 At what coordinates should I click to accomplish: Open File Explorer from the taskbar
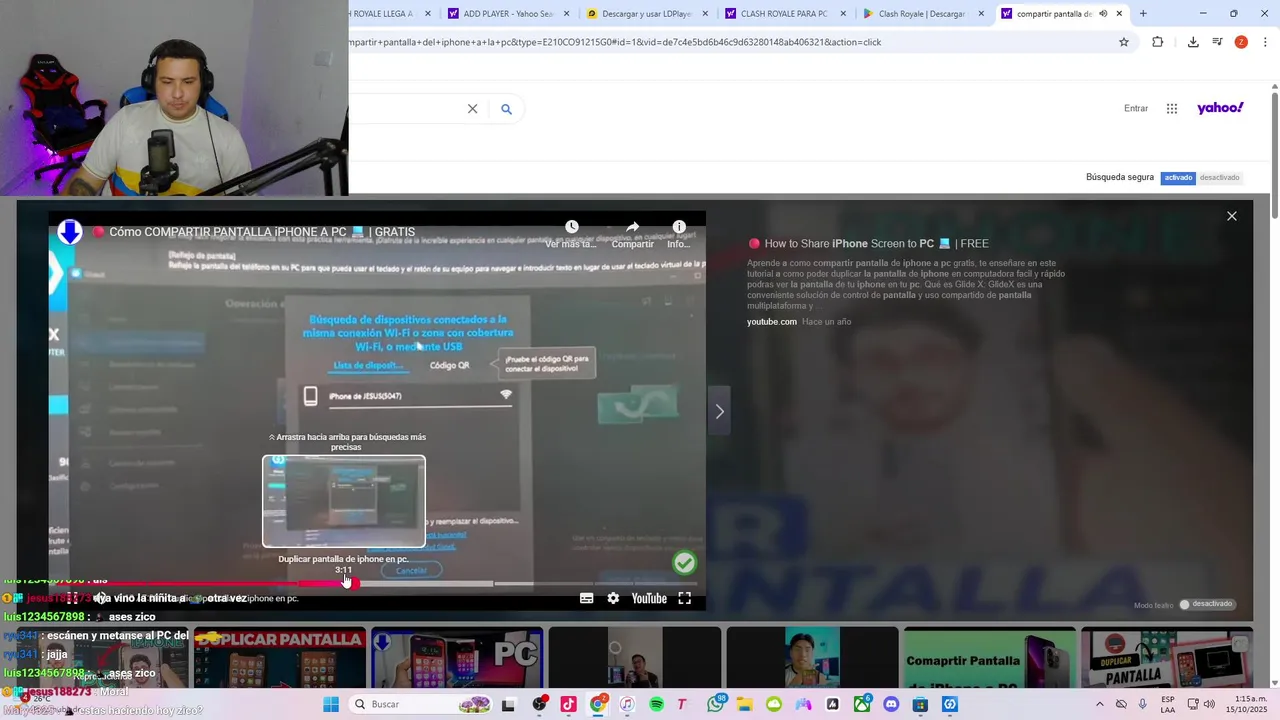[x=745, y=704]
